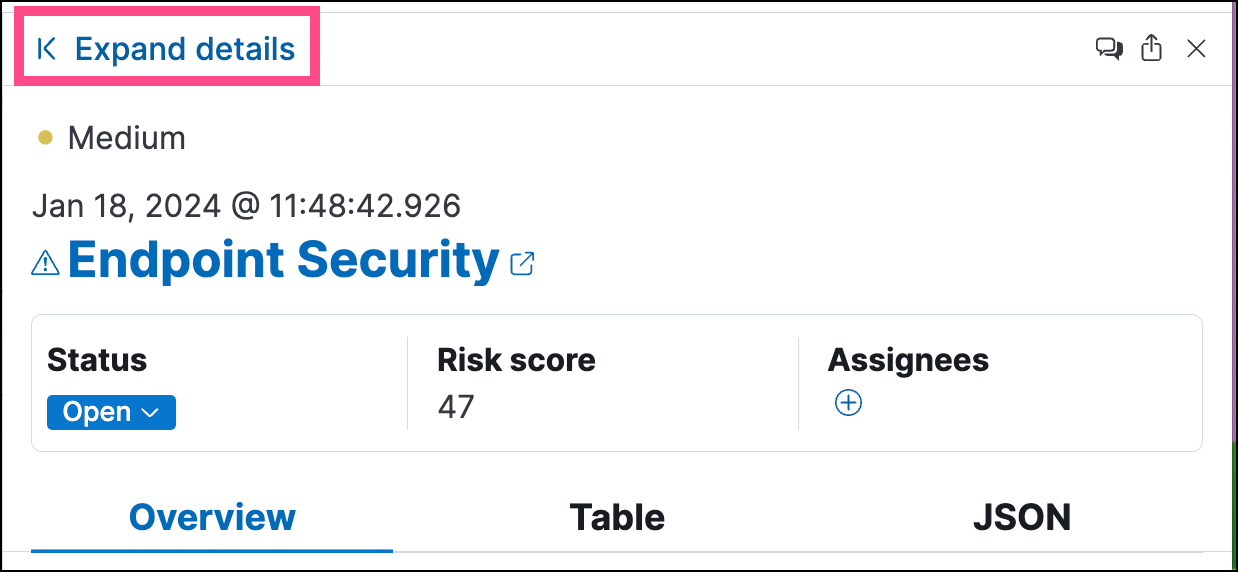Close the alert details flyout
1238x572 pixels.
pos(1196,49)
